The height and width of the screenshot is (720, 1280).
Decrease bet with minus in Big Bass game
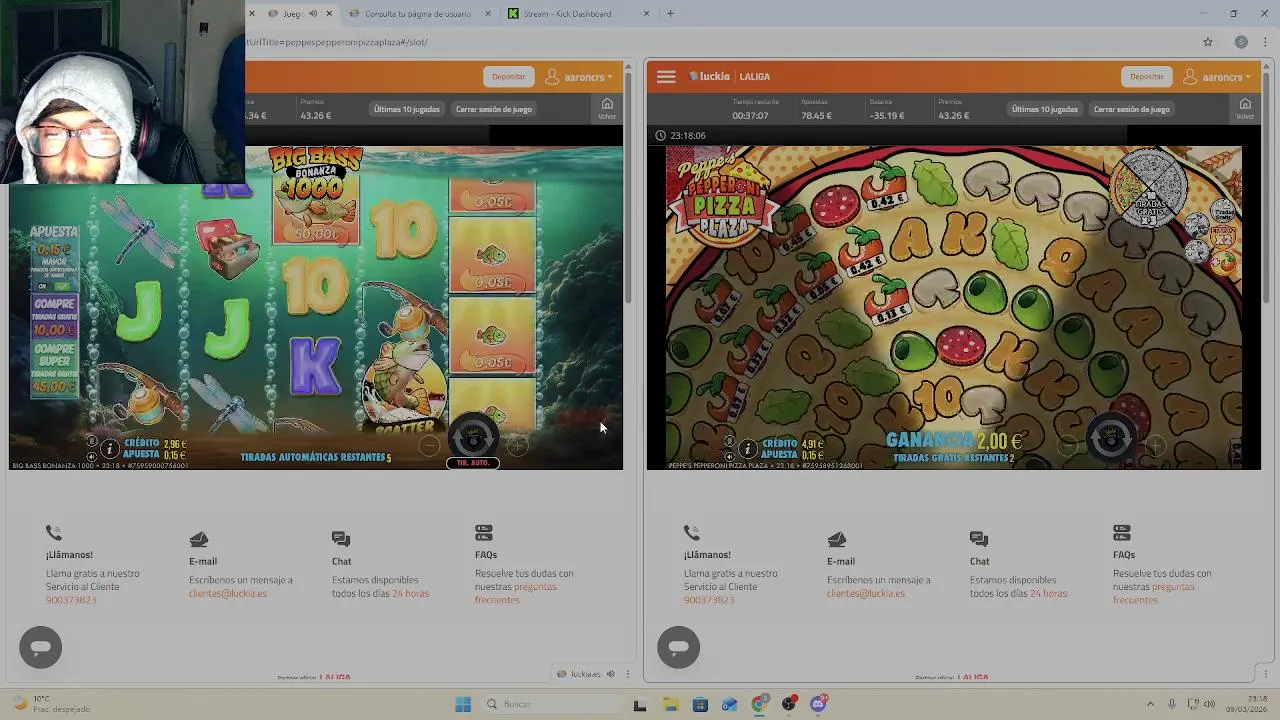point(428,446)
